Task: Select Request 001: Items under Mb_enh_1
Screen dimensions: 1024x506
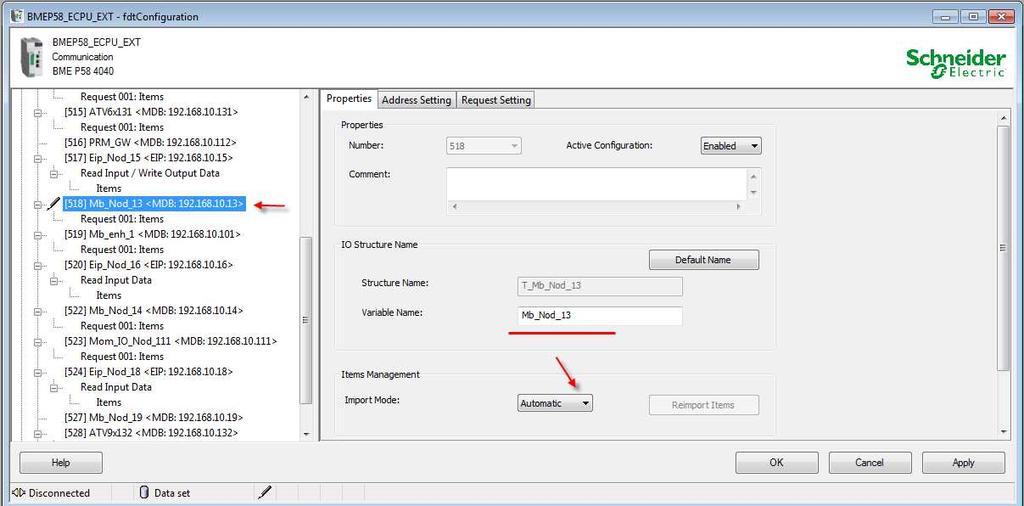Action: [121, 249]
